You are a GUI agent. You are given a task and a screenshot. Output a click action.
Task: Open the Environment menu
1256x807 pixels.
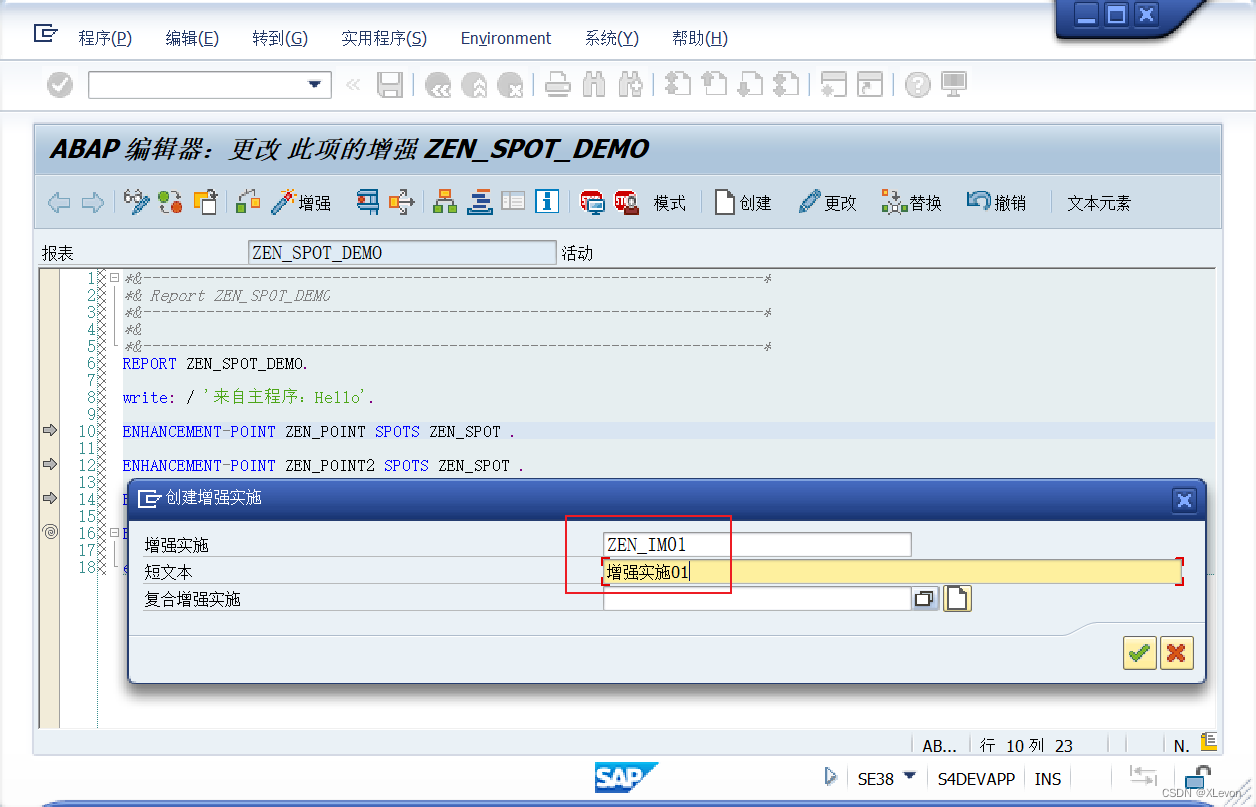point(505,38)
